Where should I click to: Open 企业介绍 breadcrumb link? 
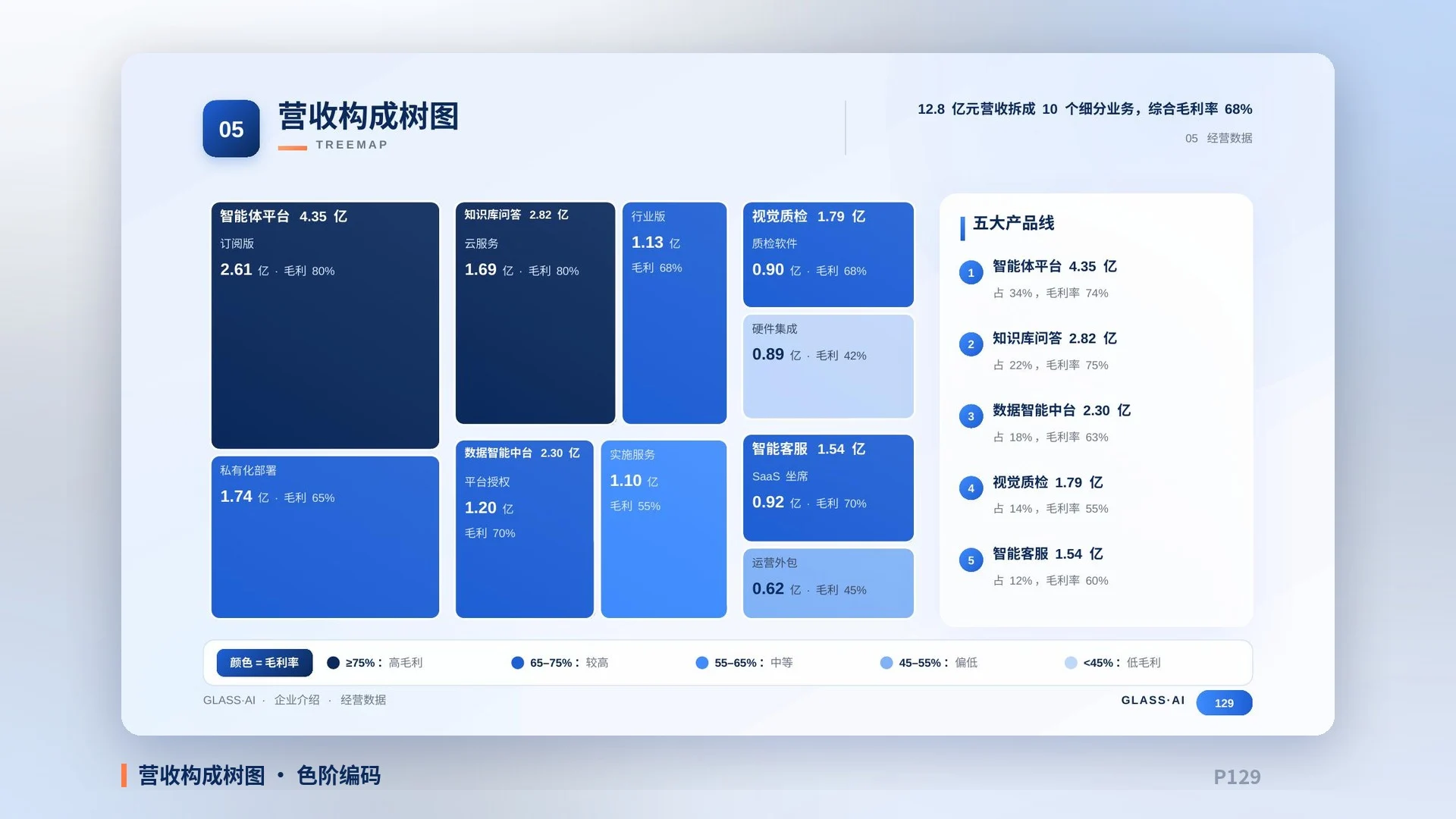click(x=297, y=700)
